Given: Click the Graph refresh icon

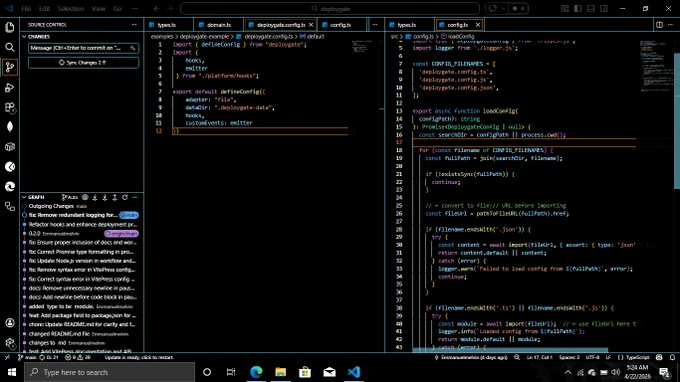Looking at the screenshot, I should (125, 197).
